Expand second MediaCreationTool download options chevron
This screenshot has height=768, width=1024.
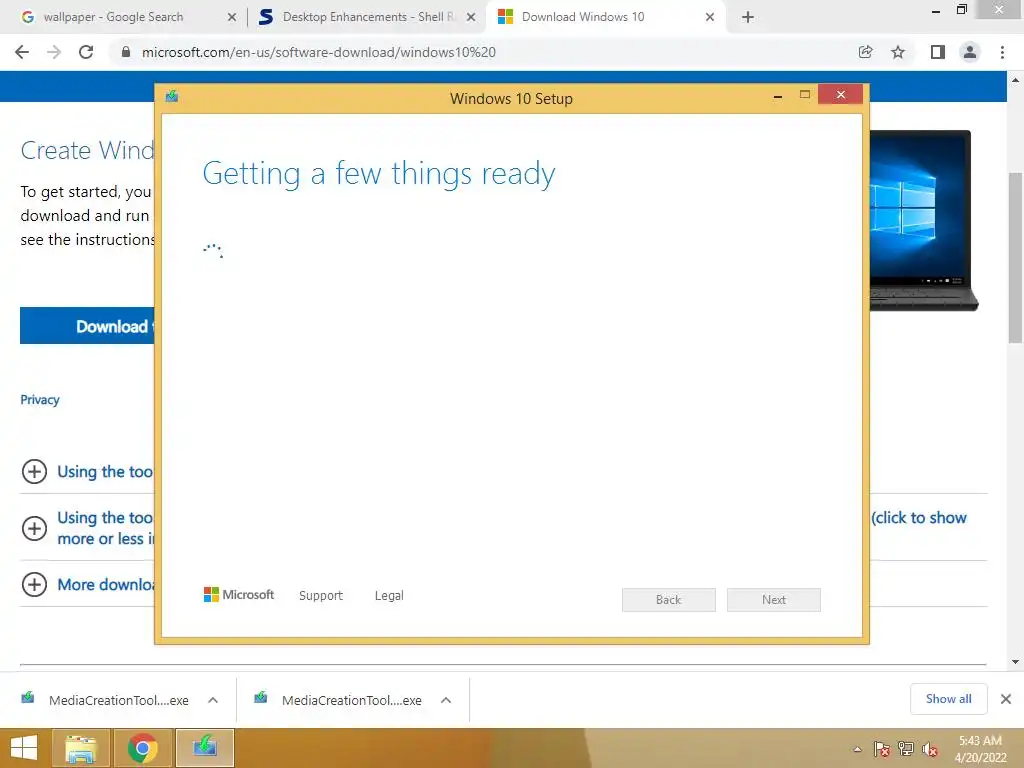coord(446,700)
